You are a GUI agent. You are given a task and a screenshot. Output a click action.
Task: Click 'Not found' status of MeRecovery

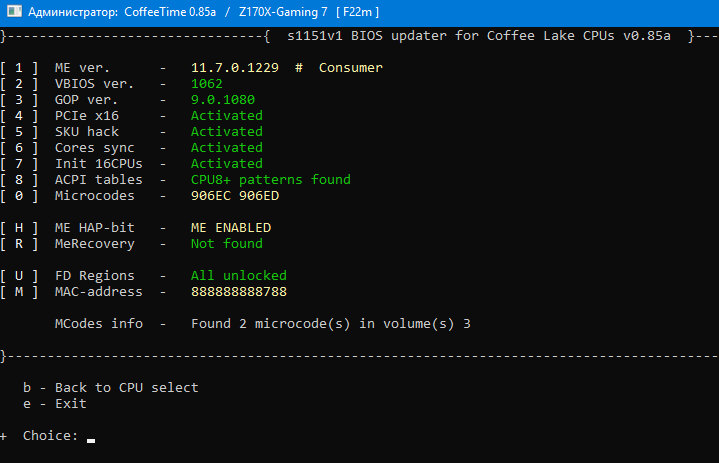click(x=227, y=244)
